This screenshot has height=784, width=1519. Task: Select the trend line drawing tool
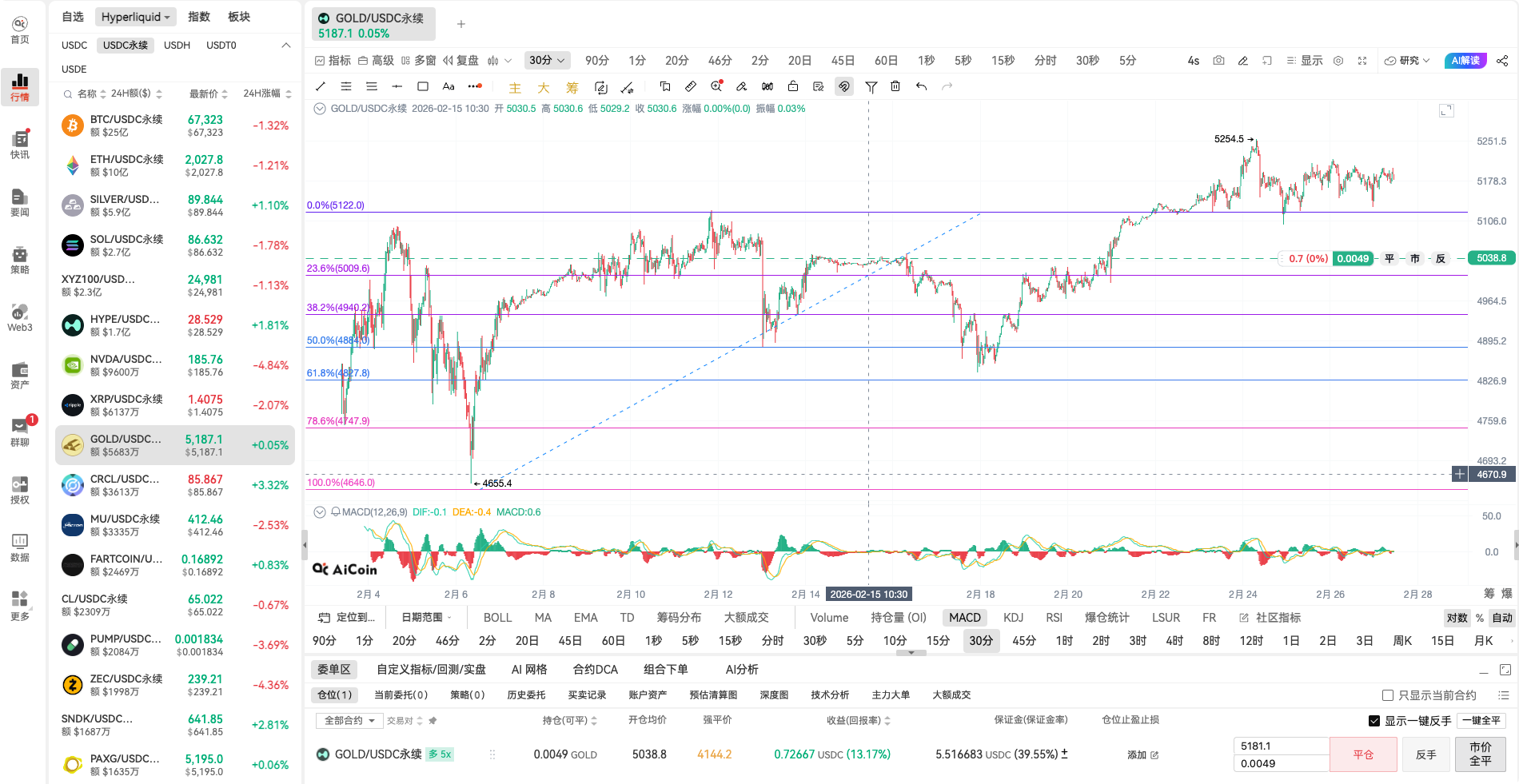(x=321, y=86)
